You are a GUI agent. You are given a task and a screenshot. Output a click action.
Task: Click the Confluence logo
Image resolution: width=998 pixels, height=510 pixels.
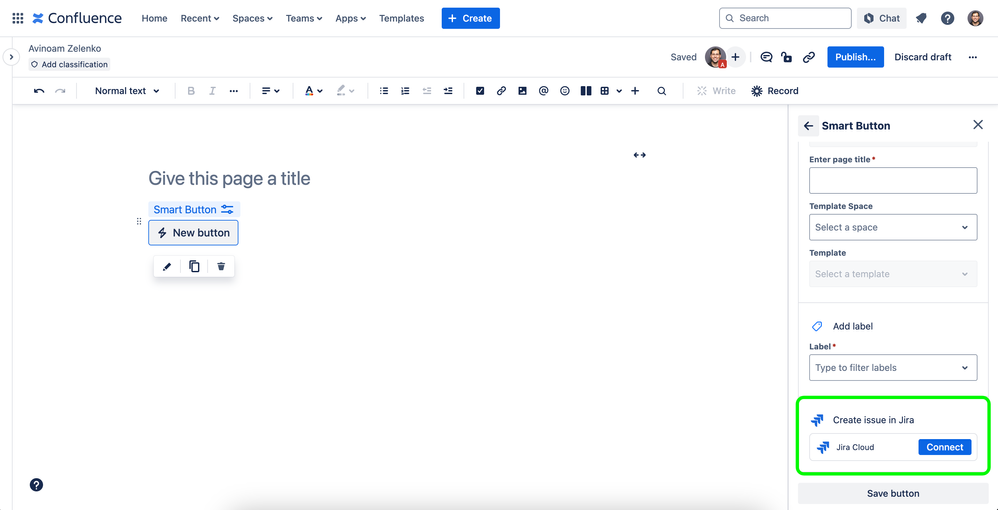(x=77, y=18)
